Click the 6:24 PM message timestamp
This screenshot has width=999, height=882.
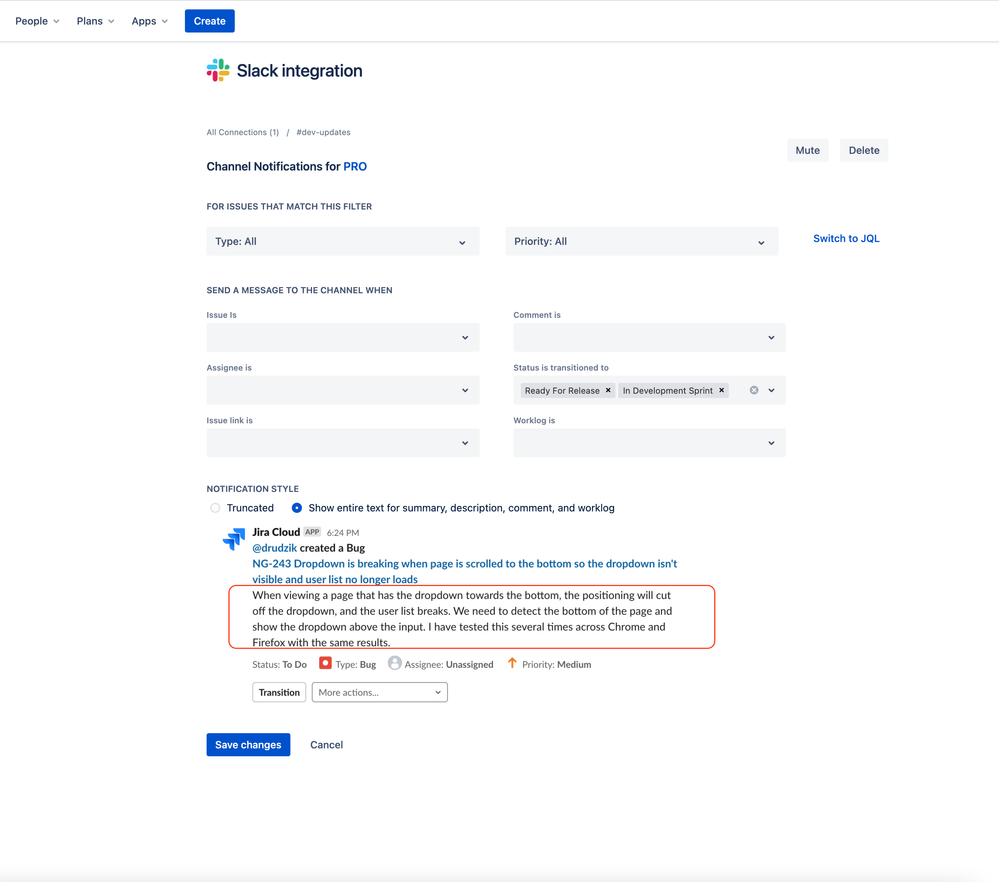click(343, 533)
